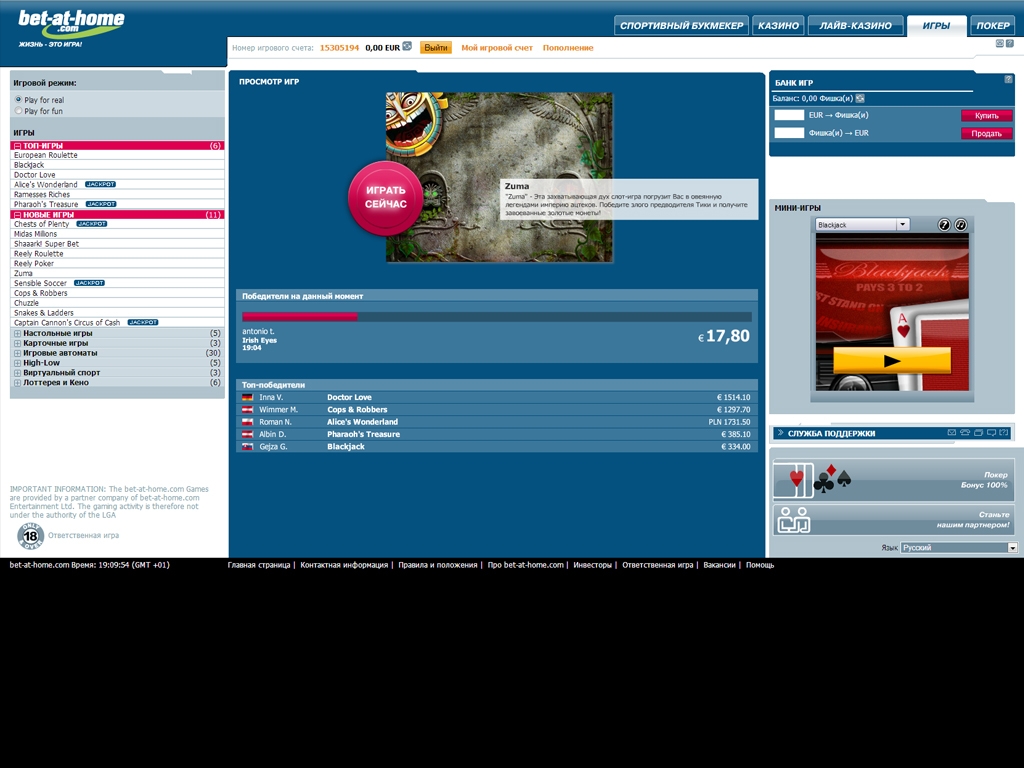Expand the Игровые автоматы category
This screenshot has width=1024, height=768.
(17, 353)
